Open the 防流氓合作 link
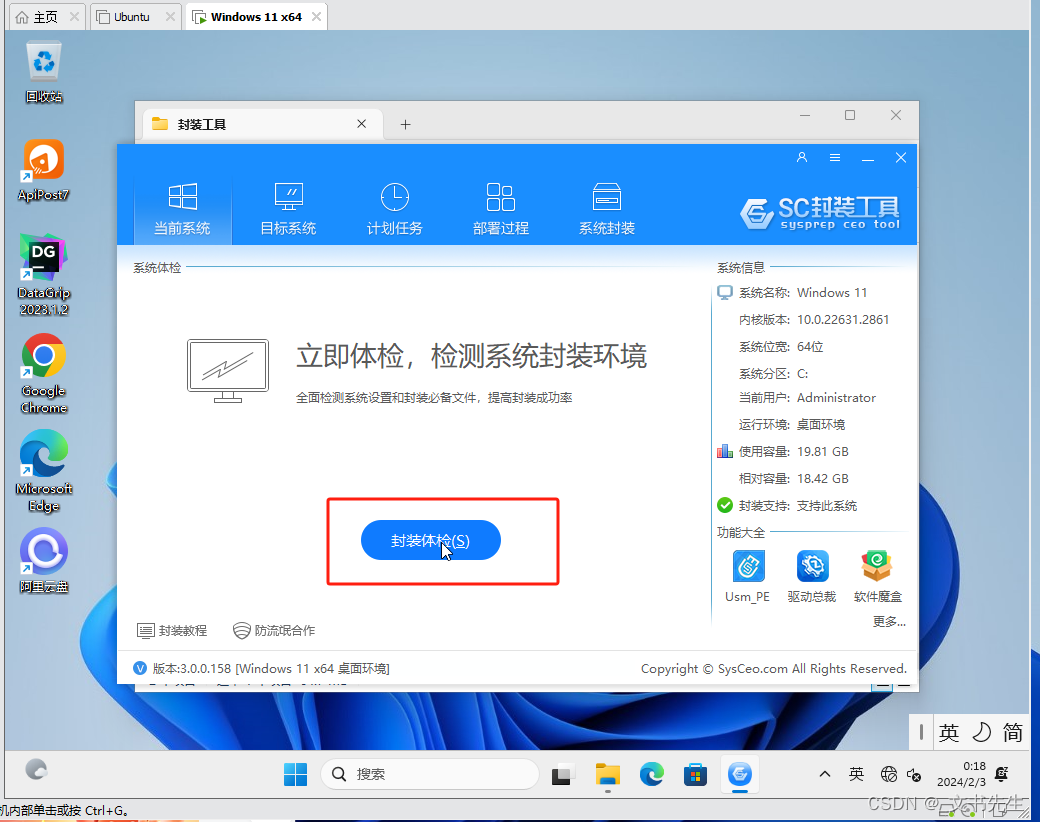The width and height of the screenshot is (1040, 822). 274,630
